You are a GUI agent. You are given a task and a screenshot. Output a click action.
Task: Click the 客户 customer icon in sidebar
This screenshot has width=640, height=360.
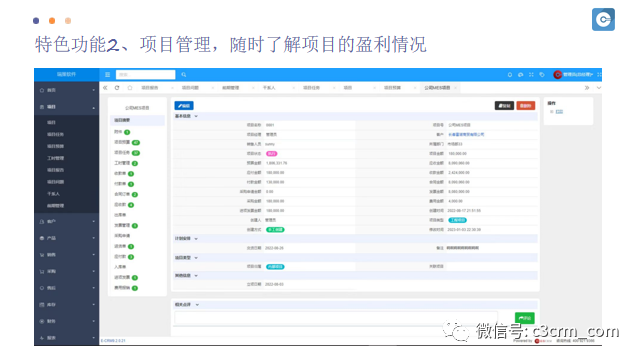(42, 222)
